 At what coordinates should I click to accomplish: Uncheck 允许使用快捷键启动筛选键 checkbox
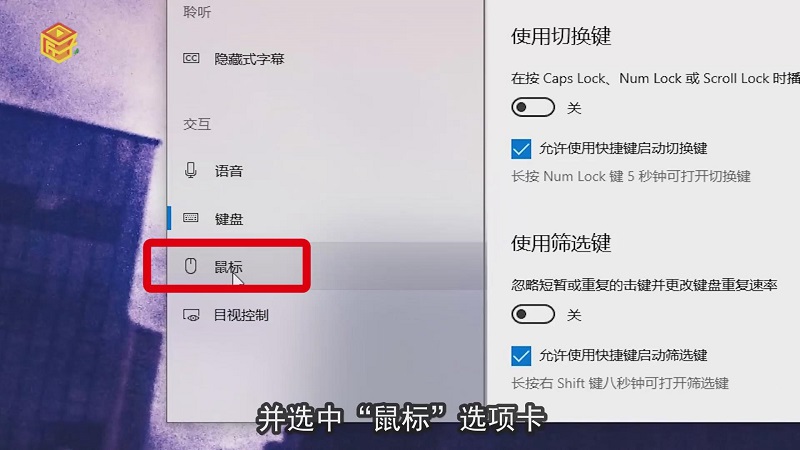coord(521,356)
